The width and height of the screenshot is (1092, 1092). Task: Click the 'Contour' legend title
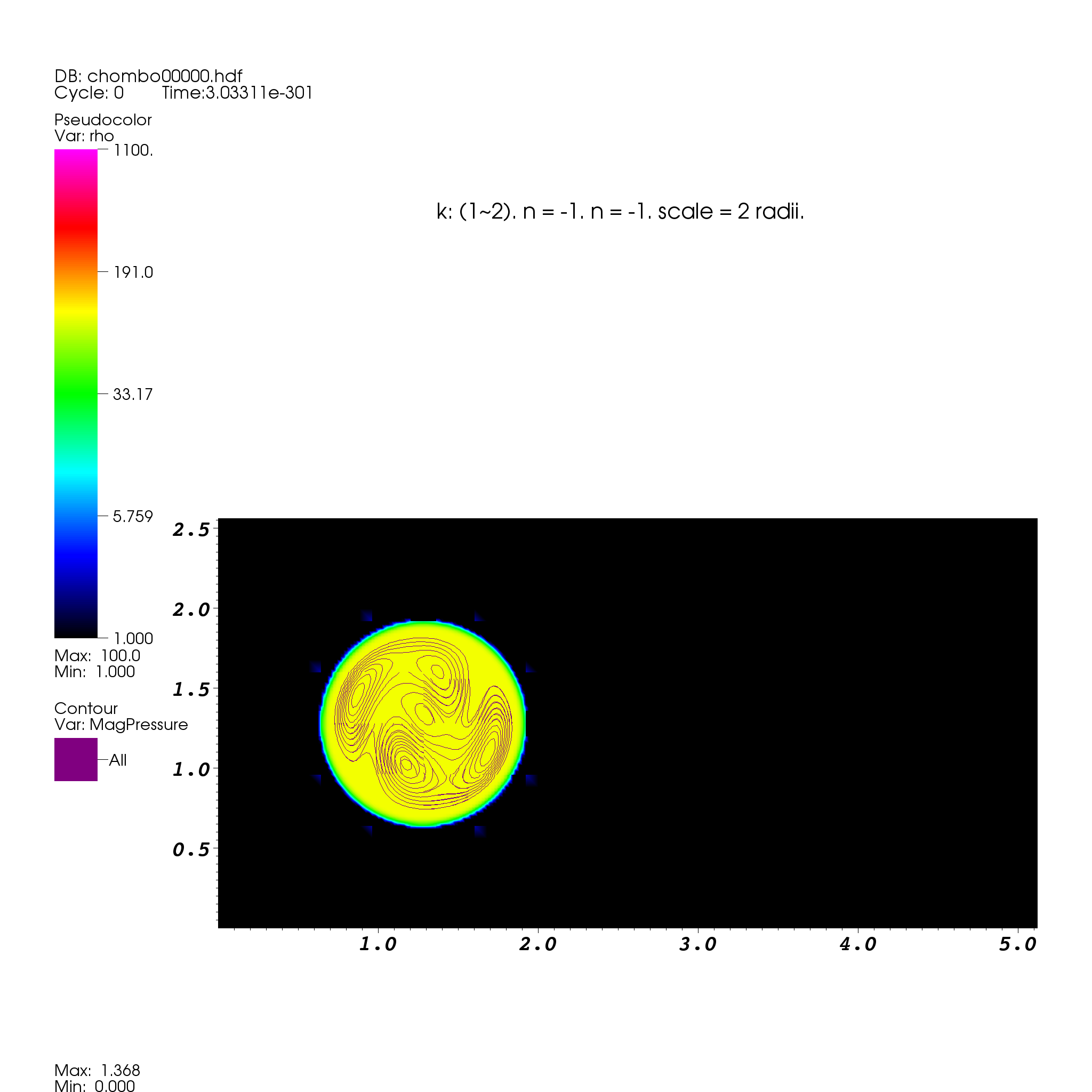(86, 708)
